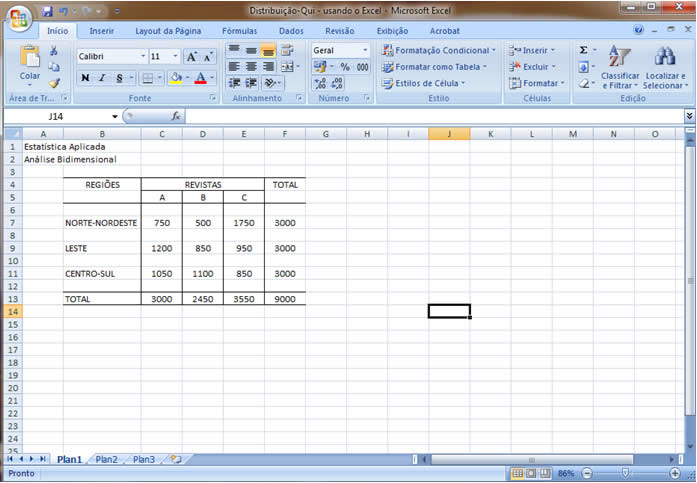
Task: Click the format painter brush icon
Action: [x=54, y=83]
